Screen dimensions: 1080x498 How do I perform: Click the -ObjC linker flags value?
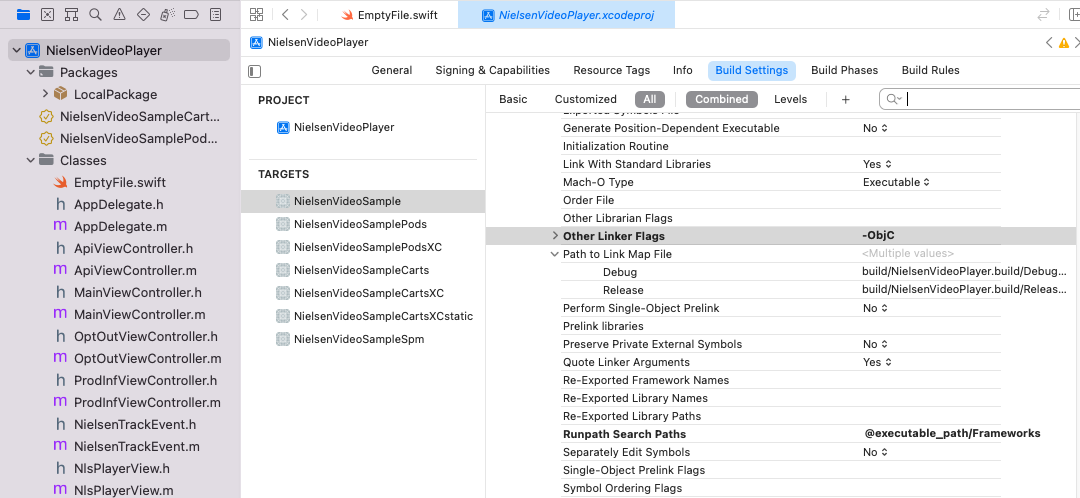878,236
